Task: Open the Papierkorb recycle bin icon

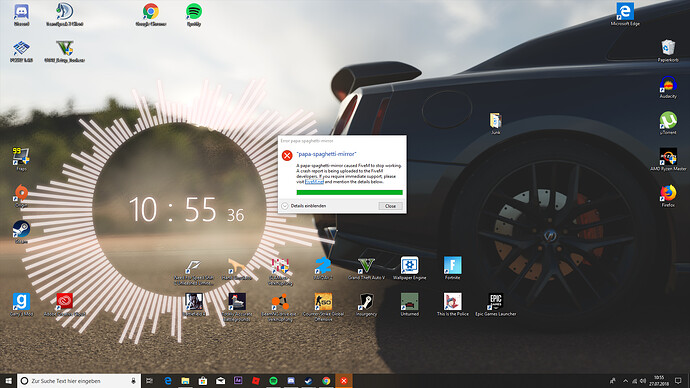Action: pos(668,51)
